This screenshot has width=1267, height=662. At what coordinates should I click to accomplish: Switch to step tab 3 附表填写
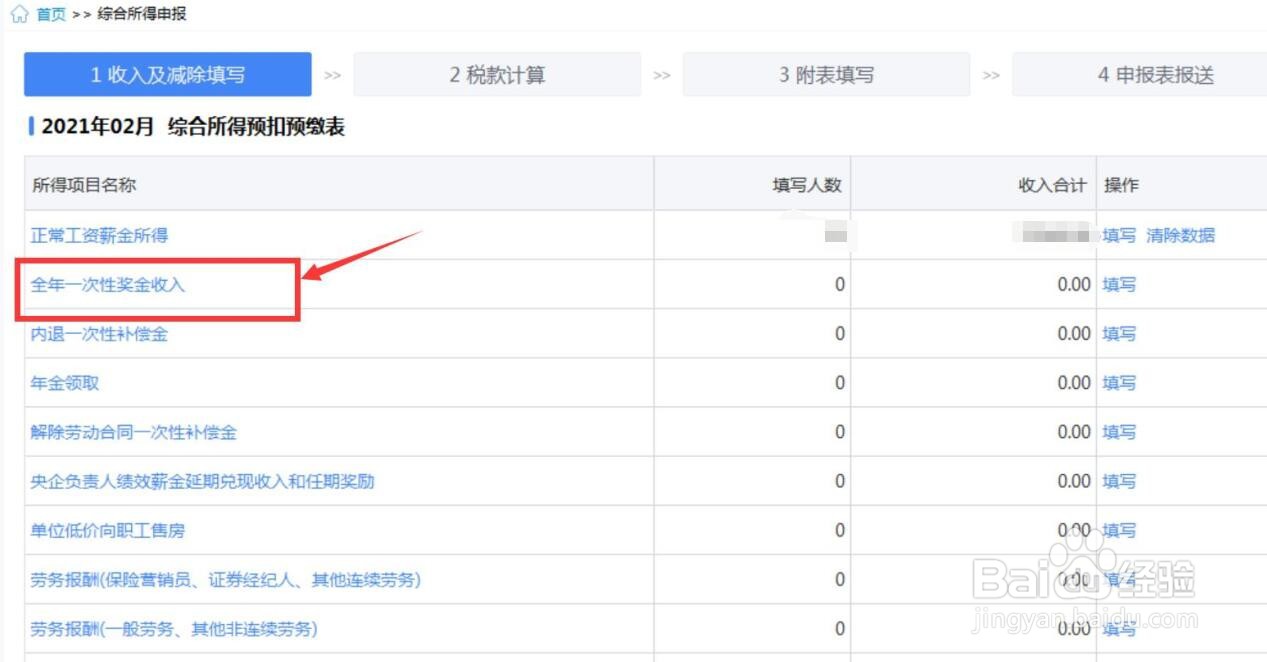[826, 75]
